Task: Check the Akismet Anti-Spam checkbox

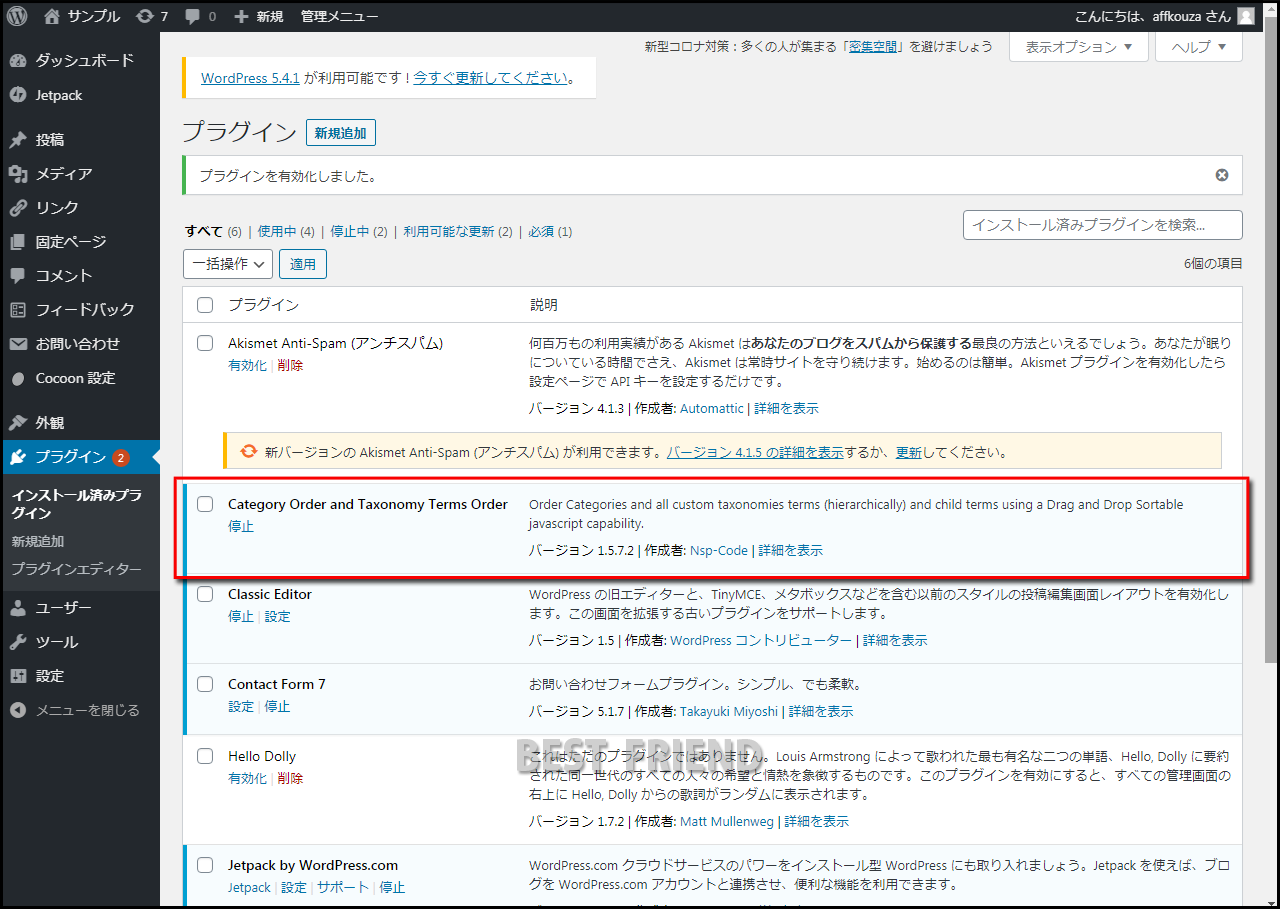Action: (x=205, y=343)
